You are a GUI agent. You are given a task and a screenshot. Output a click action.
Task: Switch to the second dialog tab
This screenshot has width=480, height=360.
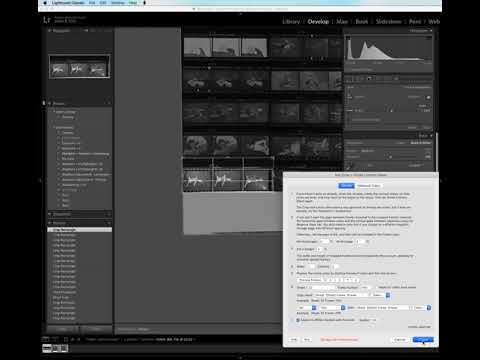[369, 186]
